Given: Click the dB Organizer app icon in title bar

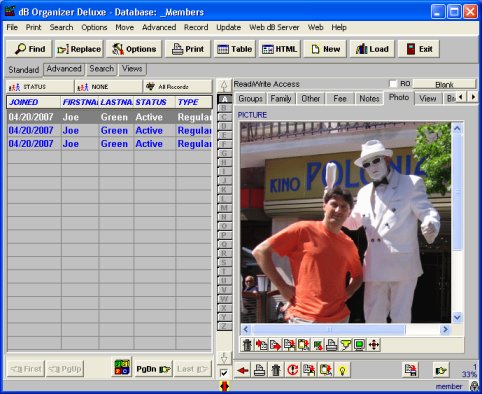Looking at the screenshot, I should pyautogui.click(x=10, y=12).
